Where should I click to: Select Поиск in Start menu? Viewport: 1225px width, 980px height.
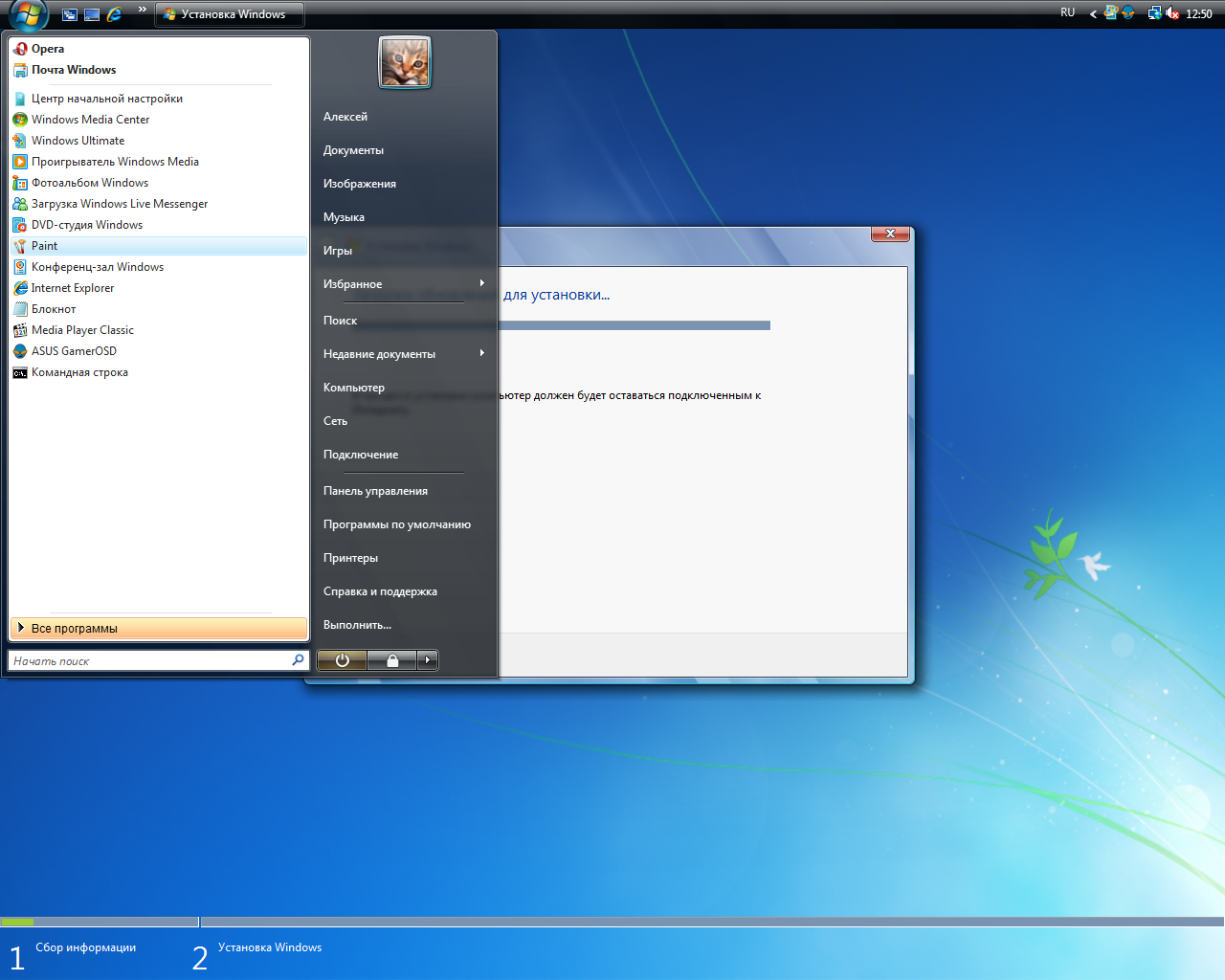pyautogui.click(x=340, y=321)
